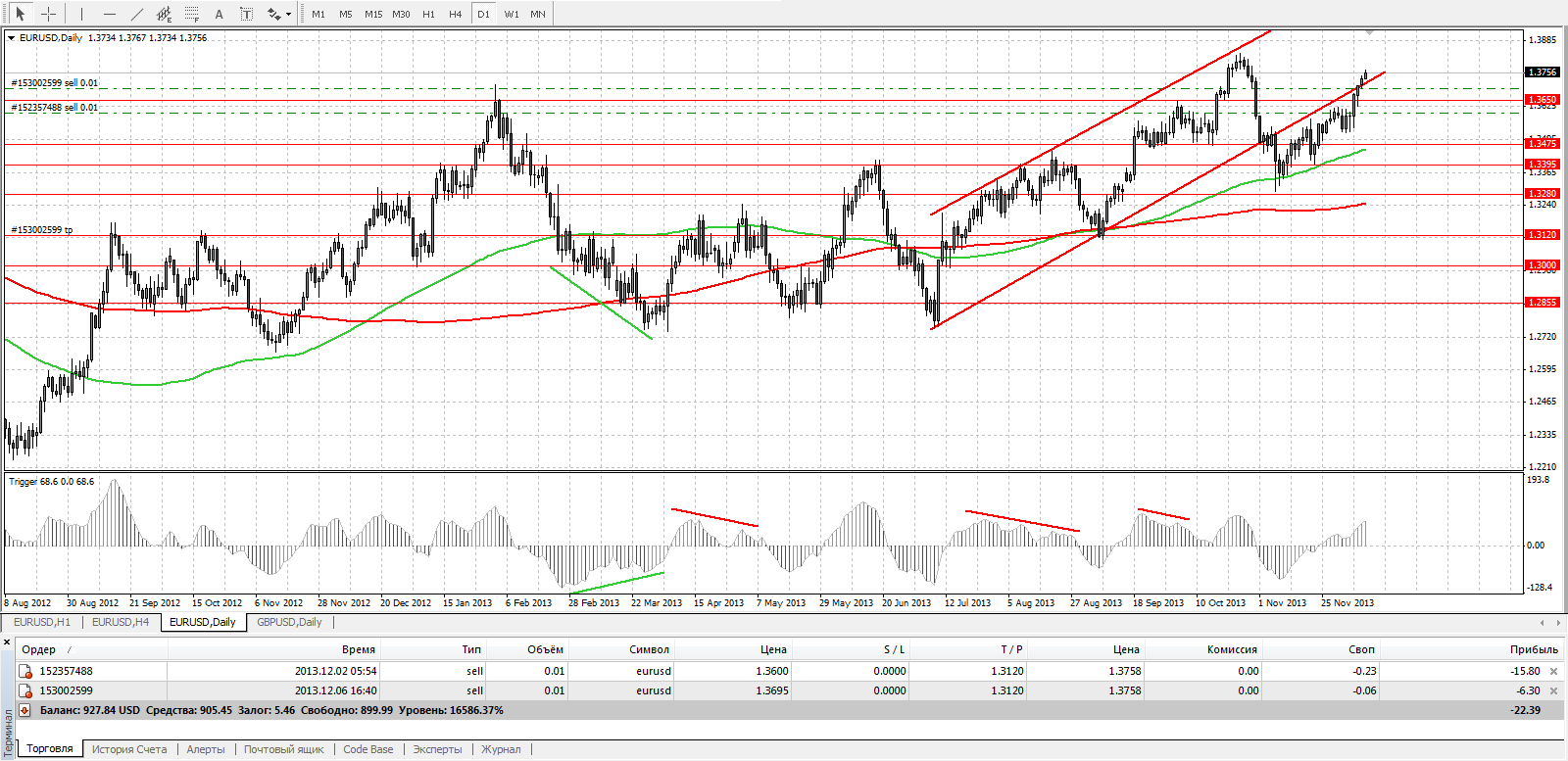This screenshot has height=761, width=1568.
Task: Open the История Счета tab
Action: click(129, 749)
